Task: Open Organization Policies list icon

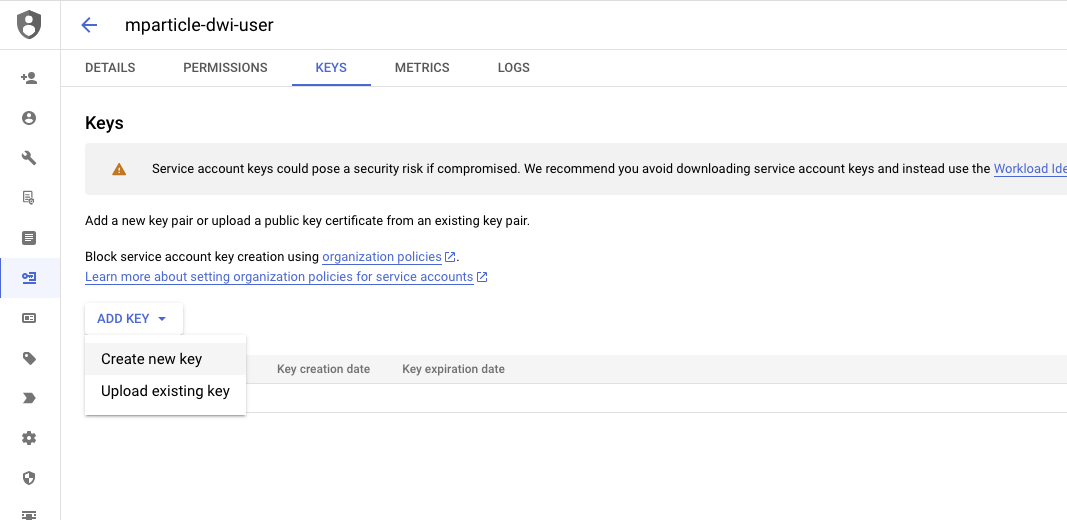Action: pyautogui.click(x=29, y=238)
